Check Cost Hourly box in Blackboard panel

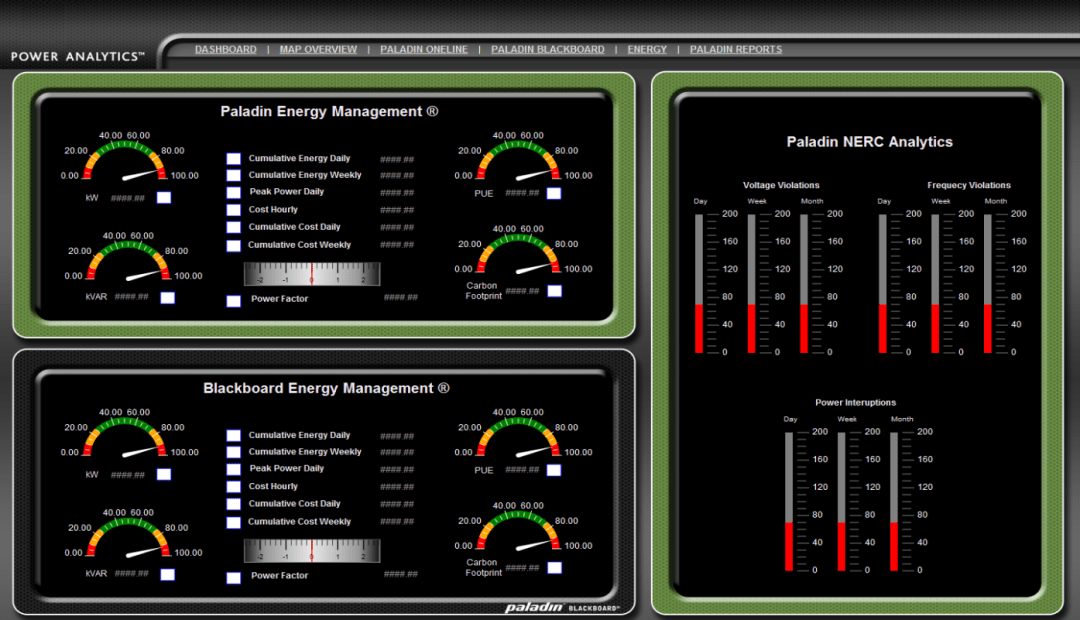tap(233, 486)
